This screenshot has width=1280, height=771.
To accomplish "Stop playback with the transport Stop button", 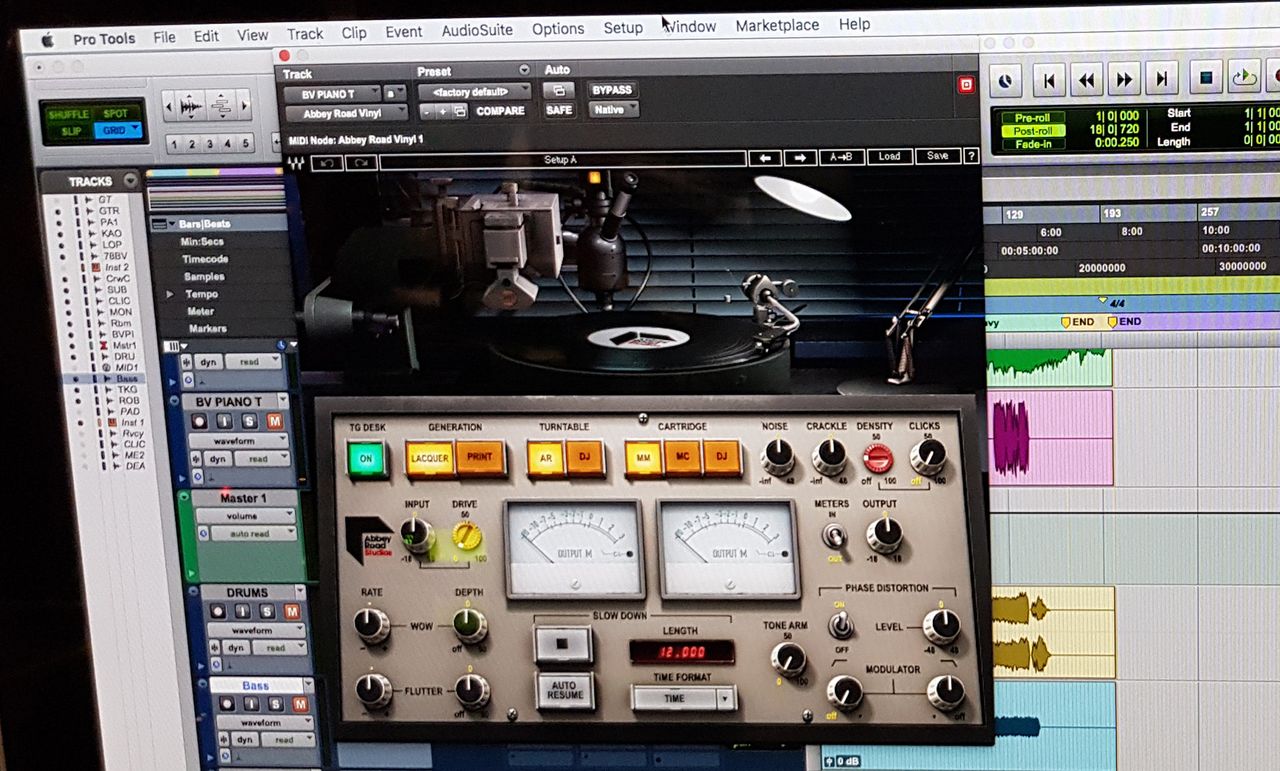I will (x=1206, y=78).
